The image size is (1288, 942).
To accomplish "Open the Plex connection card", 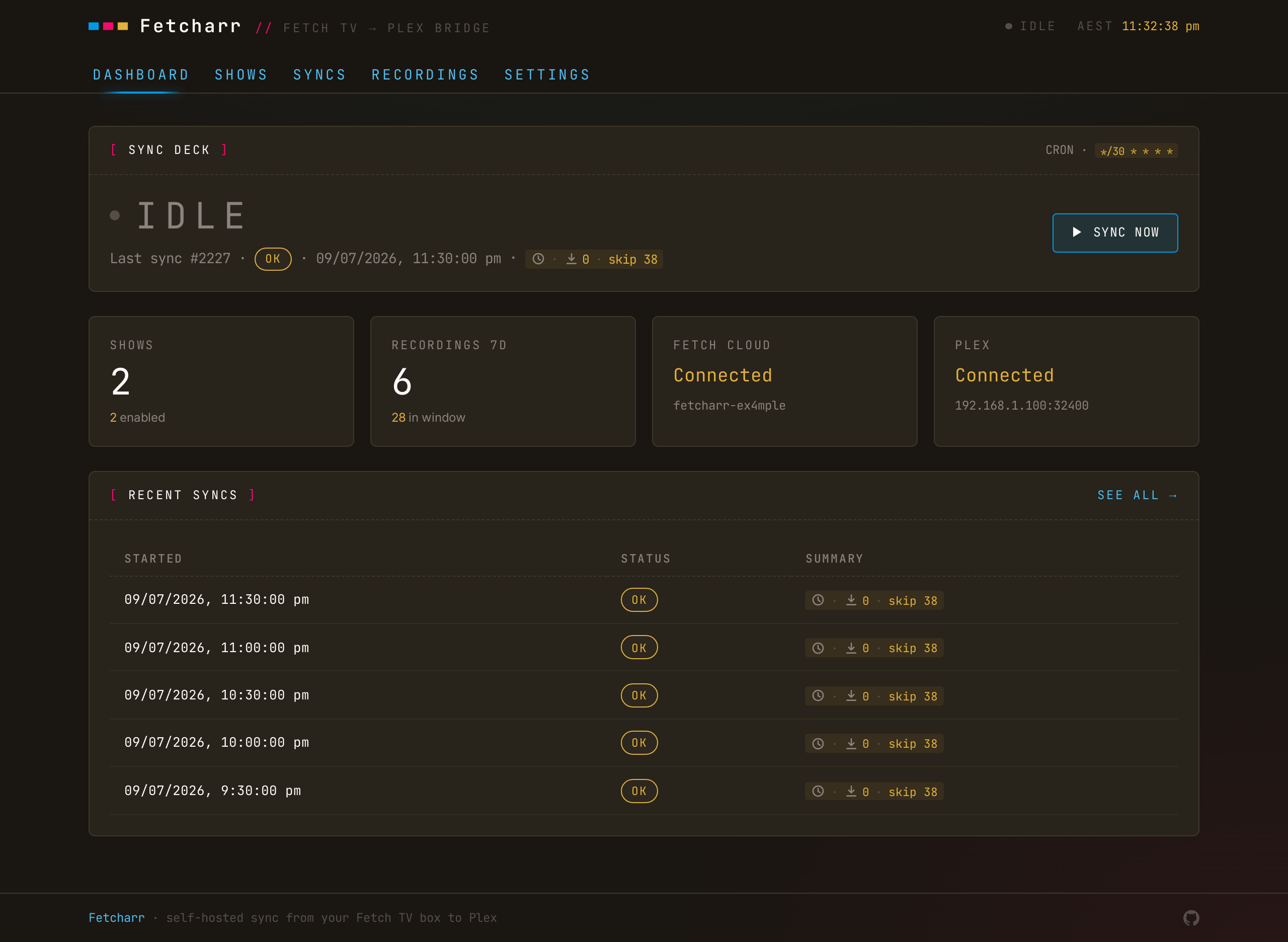I will [x=1066, y=381].
